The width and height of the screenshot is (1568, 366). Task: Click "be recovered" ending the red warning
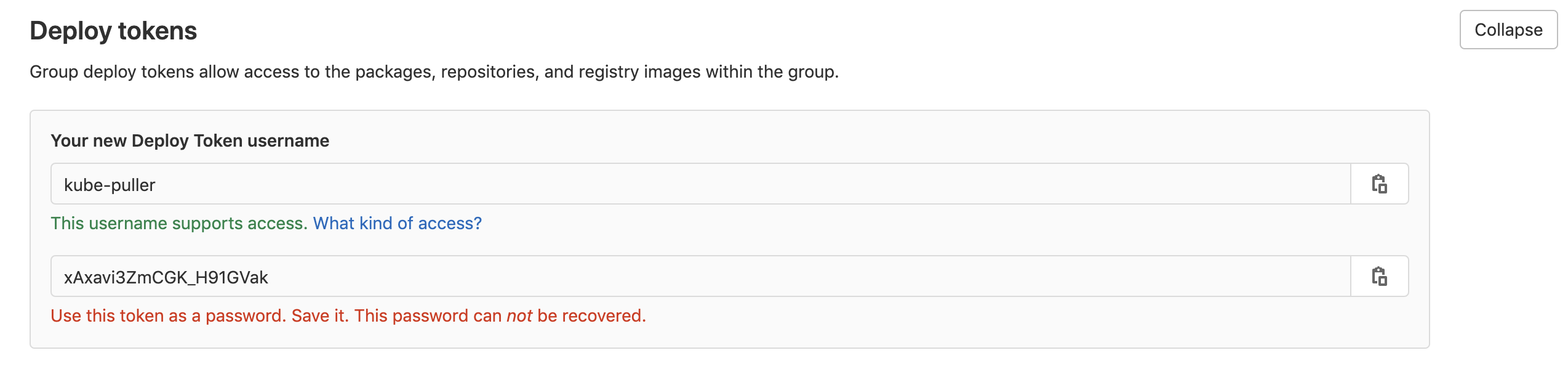pyautogui.click(x=590, y=315)
